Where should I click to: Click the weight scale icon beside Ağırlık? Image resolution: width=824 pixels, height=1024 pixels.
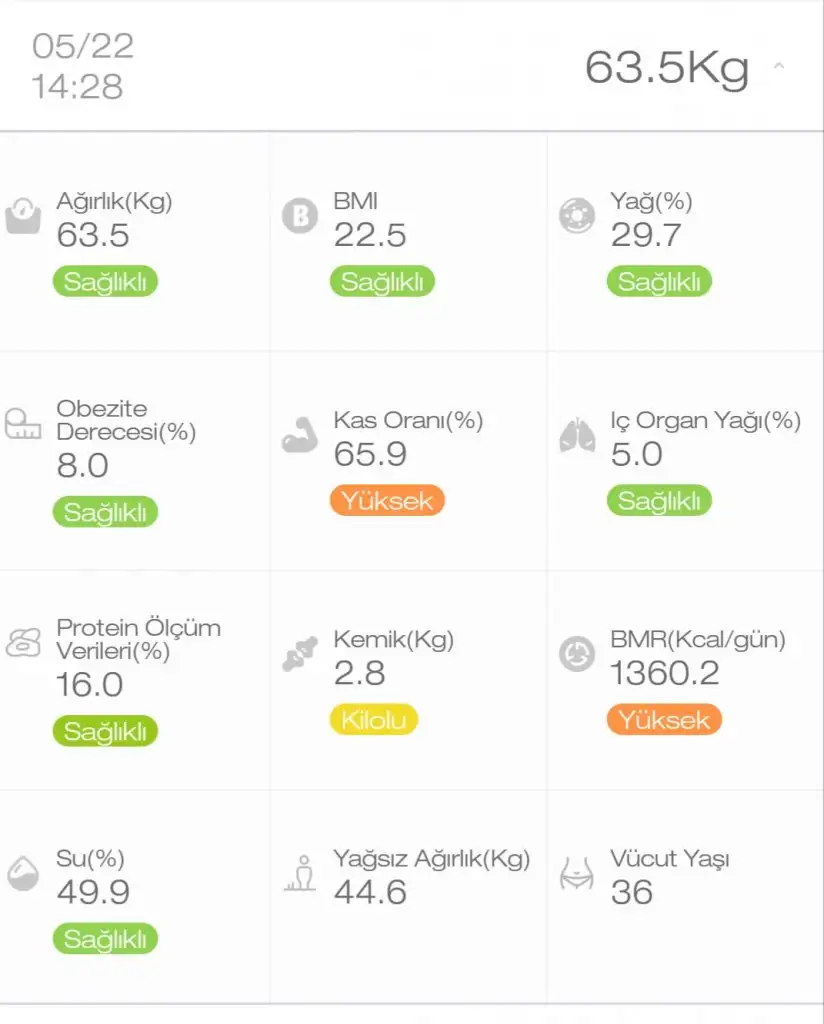tap(23, 214)
